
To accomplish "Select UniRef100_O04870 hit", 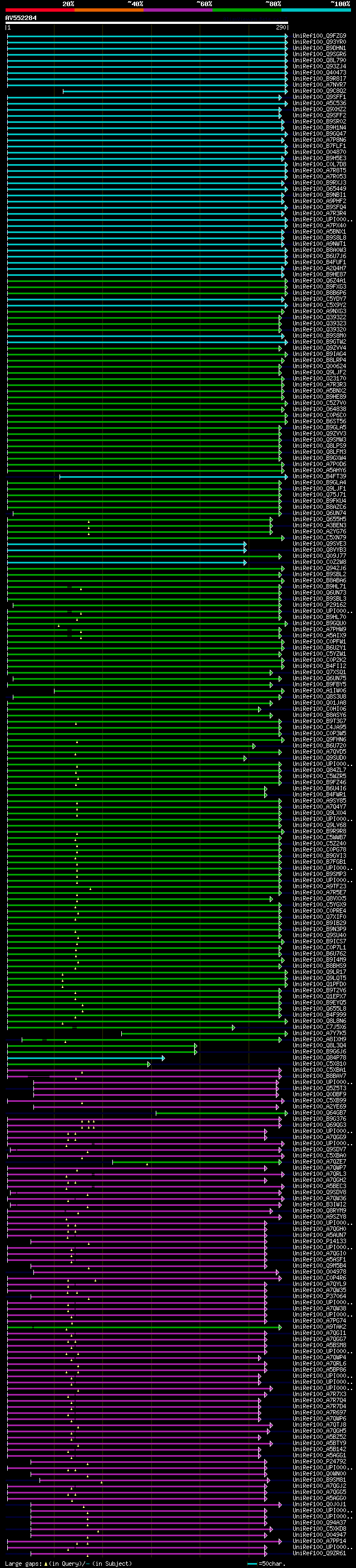I will [x=319, y=152].
